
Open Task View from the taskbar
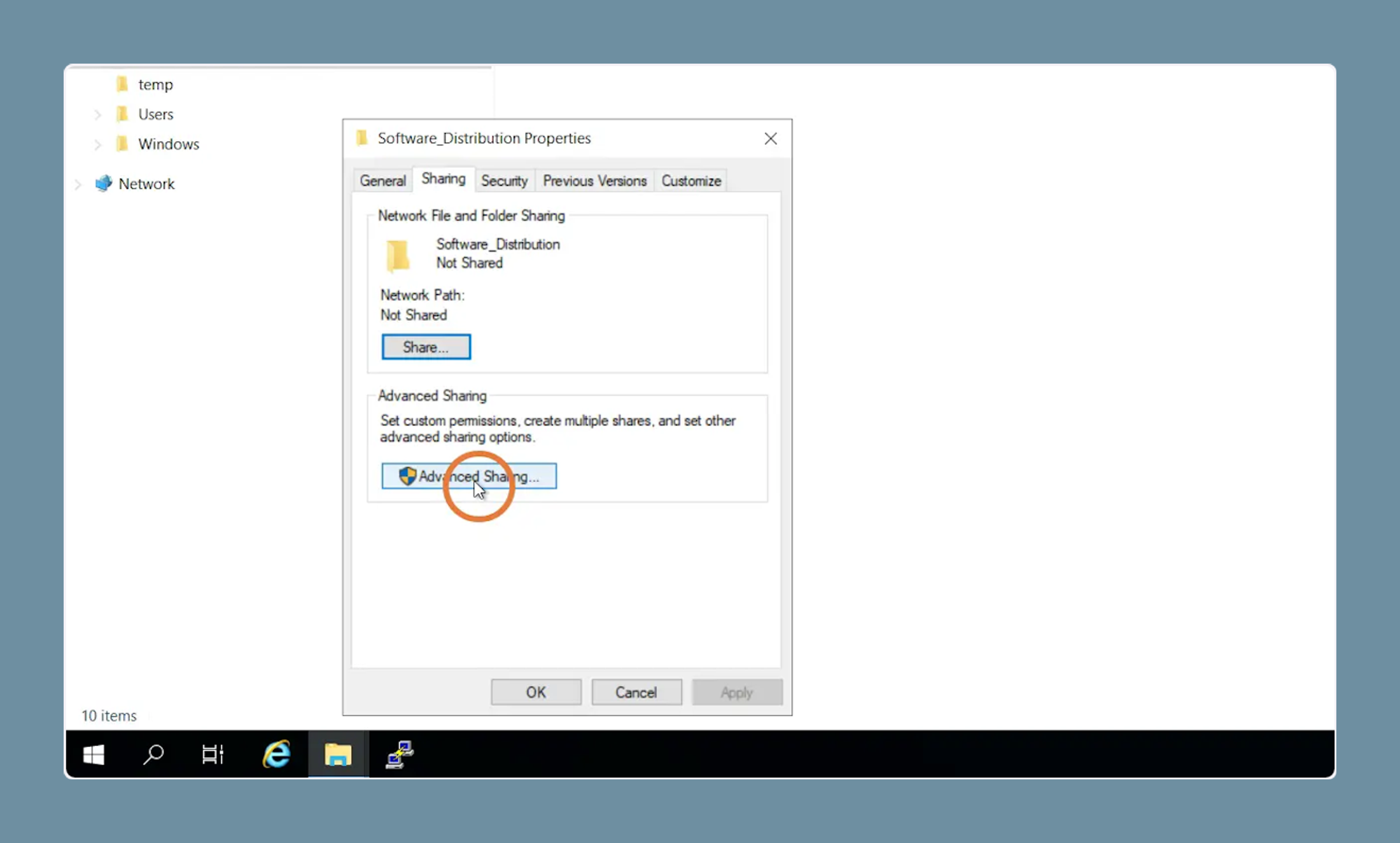click(x=213, y=755)
